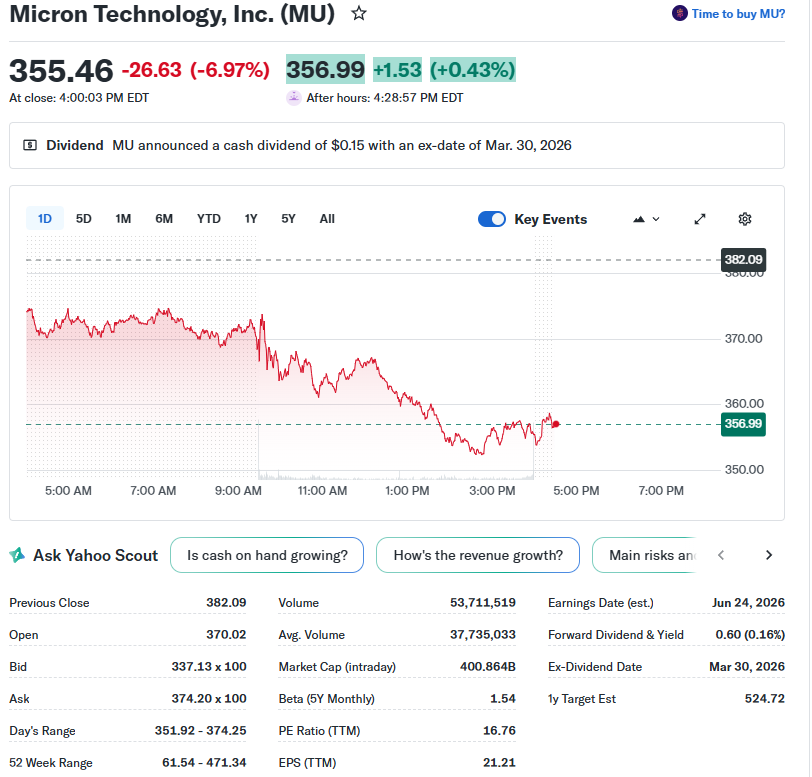The height and width of the screenshot is (777, 812).
Task: Click the green 356.99 price label on chart
Action: click(743, 424)
